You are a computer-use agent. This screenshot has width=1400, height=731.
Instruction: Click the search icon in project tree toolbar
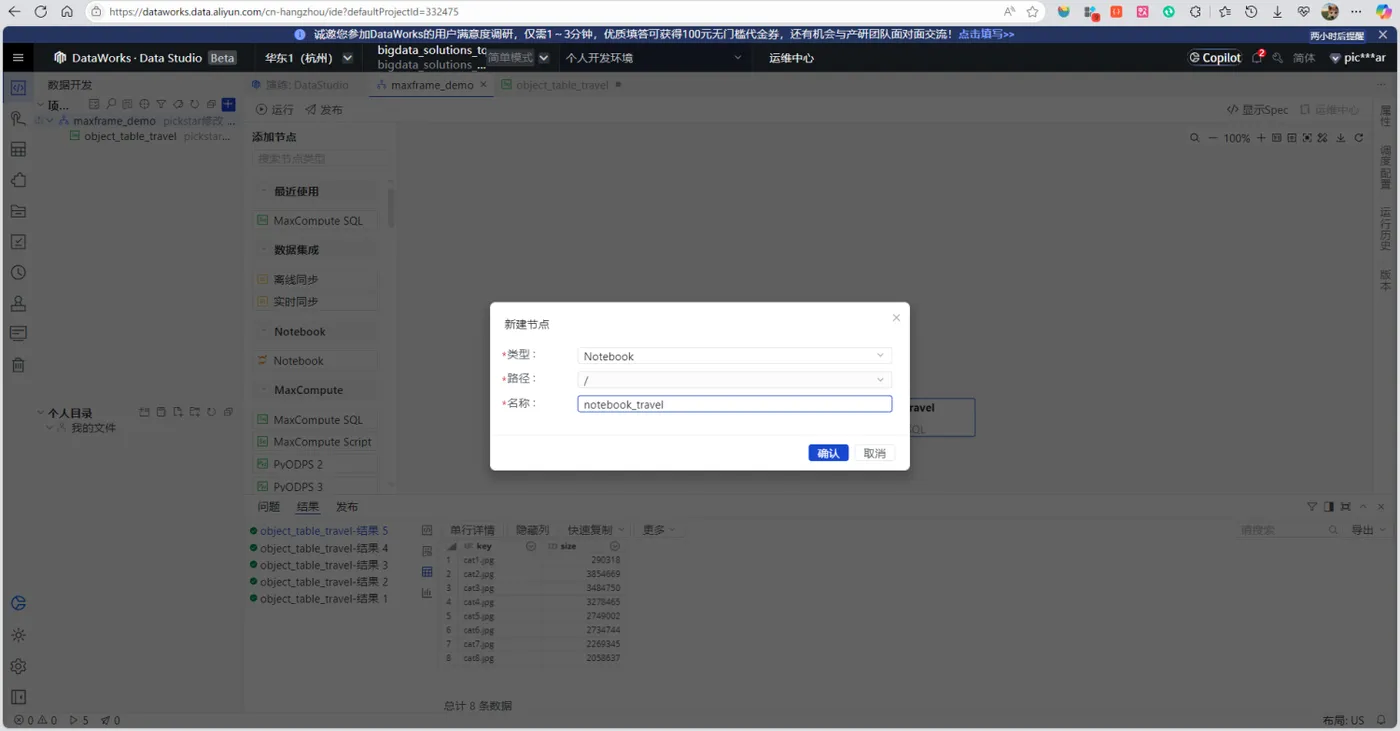tap(111, 104)
